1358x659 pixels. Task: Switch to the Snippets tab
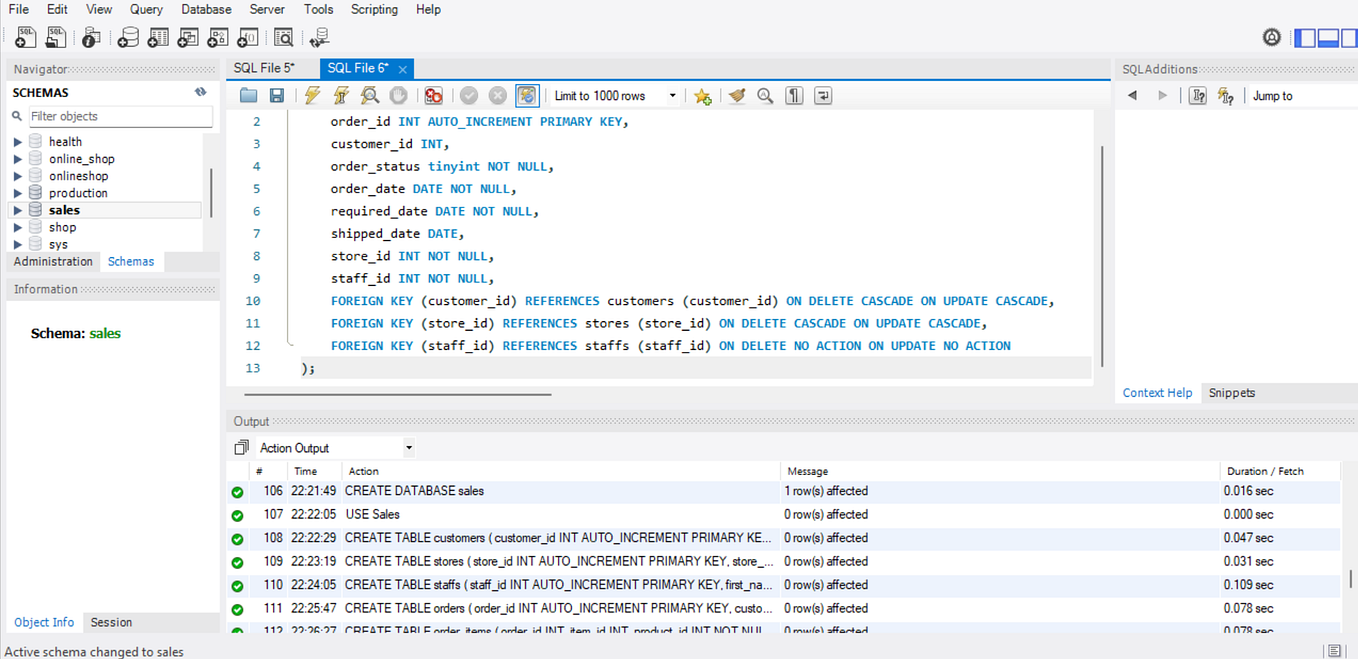[x=1231, y=393]
